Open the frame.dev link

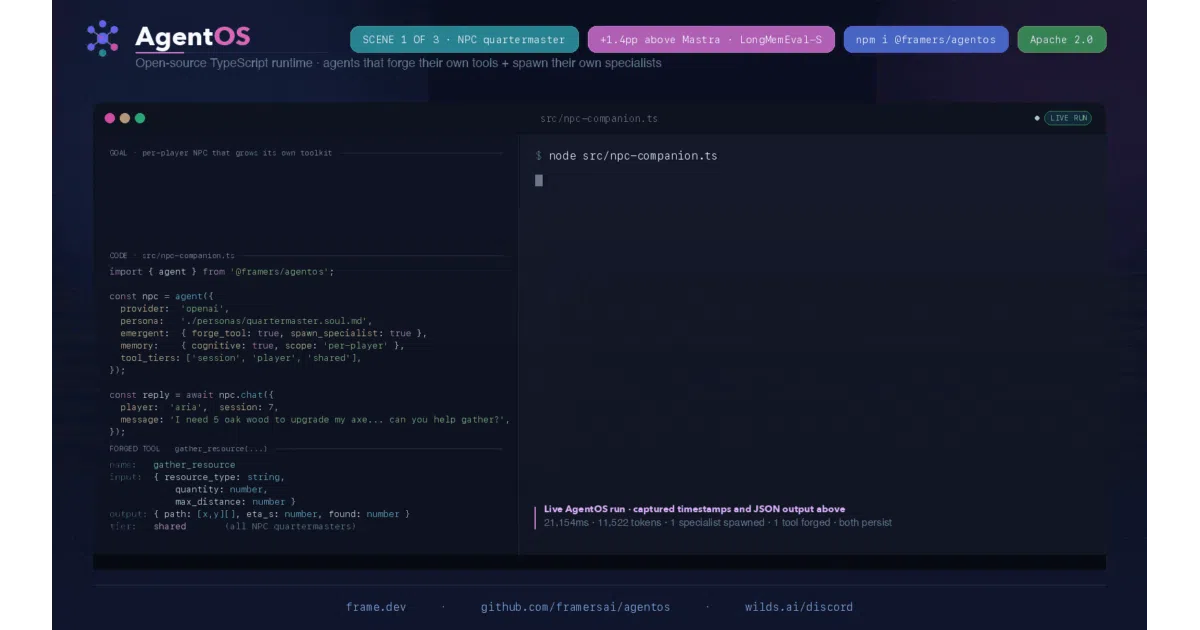[x=376, y=607]
